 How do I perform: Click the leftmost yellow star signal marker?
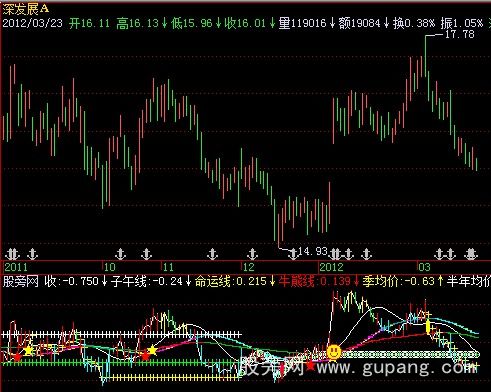coord(28,350)
